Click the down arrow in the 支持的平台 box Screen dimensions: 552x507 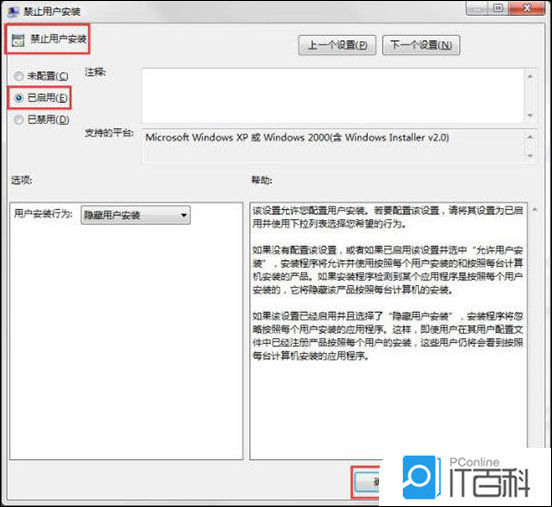click(x=530, y=156)
